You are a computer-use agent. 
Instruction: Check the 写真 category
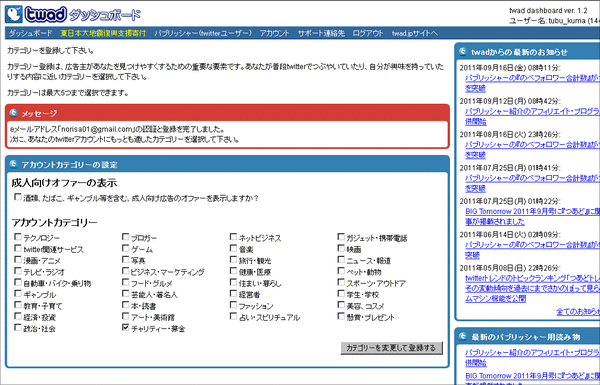pyautogui.click(x=126, y=259)
